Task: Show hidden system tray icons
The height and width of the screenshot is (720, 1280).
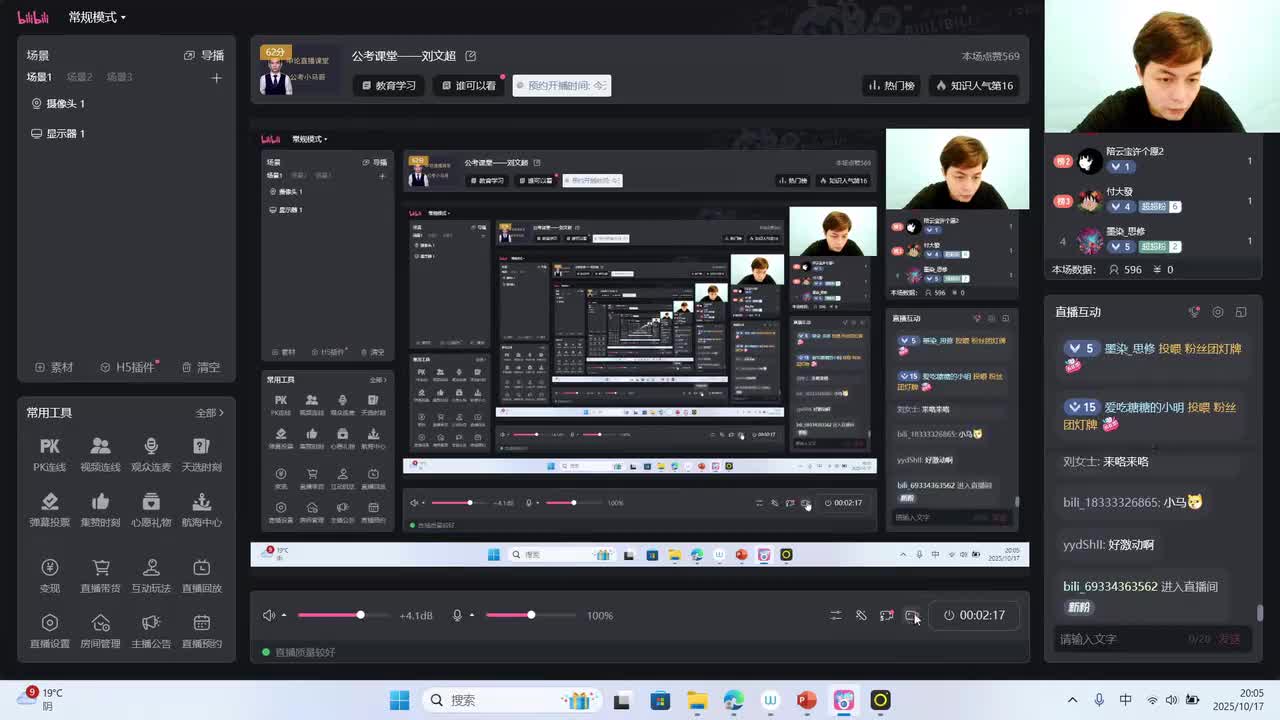Action: point(1072,700)
